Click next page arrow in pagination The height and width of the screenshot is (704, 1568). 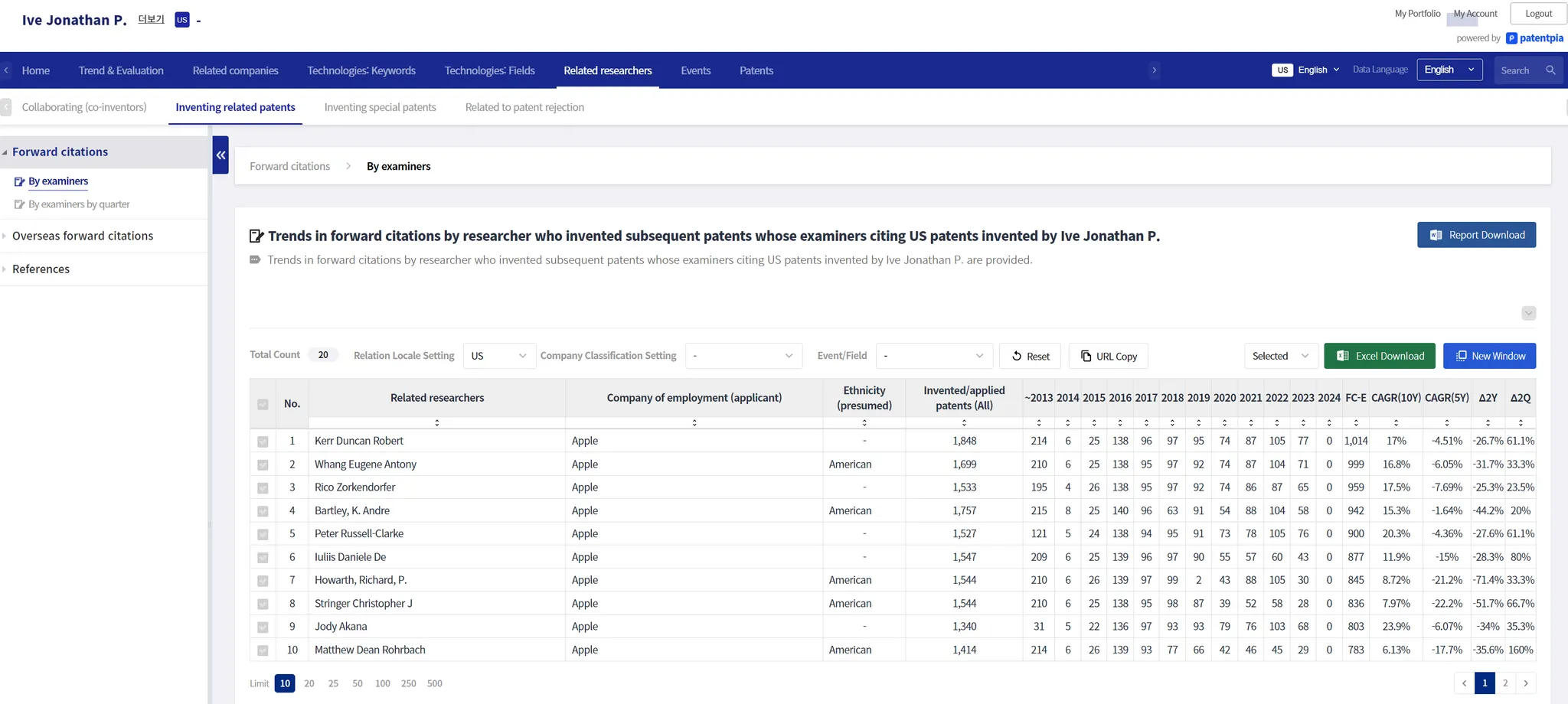click(x=1526, y=683)
